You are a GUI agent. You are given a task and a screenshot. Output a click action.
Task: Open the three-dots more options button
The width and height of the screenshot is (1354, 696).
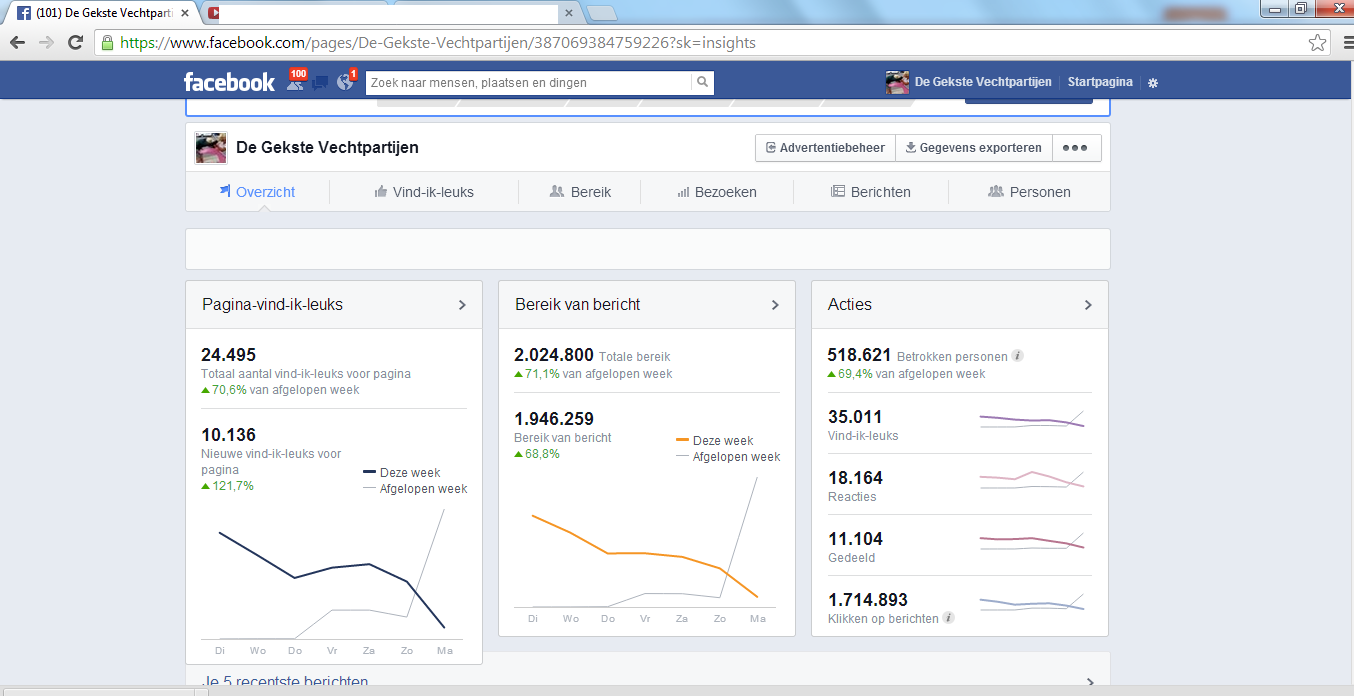[x=1075, y=148]
